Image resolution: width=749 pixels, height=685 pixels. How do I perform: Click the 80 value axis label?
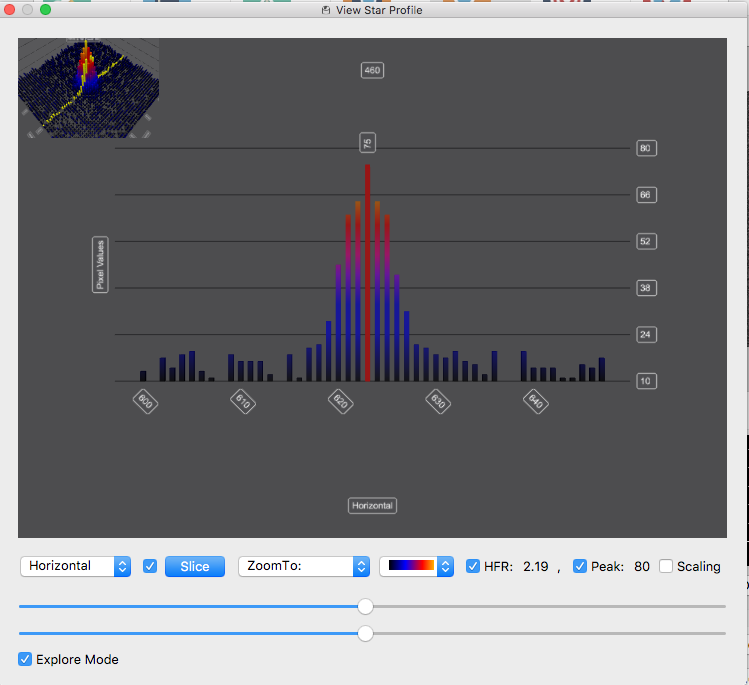[646, 148]
